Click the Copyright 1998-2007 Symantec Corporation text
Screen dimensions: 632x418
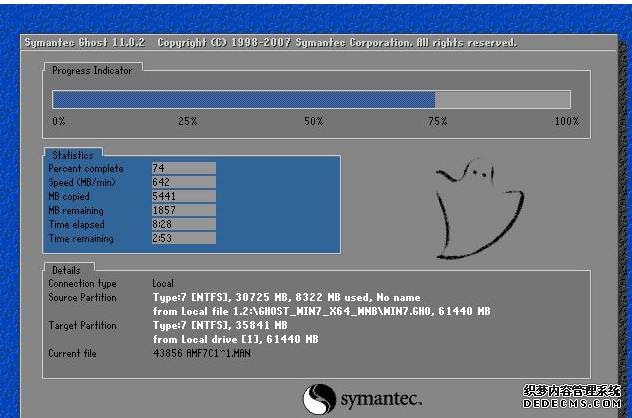coord(337,42)
